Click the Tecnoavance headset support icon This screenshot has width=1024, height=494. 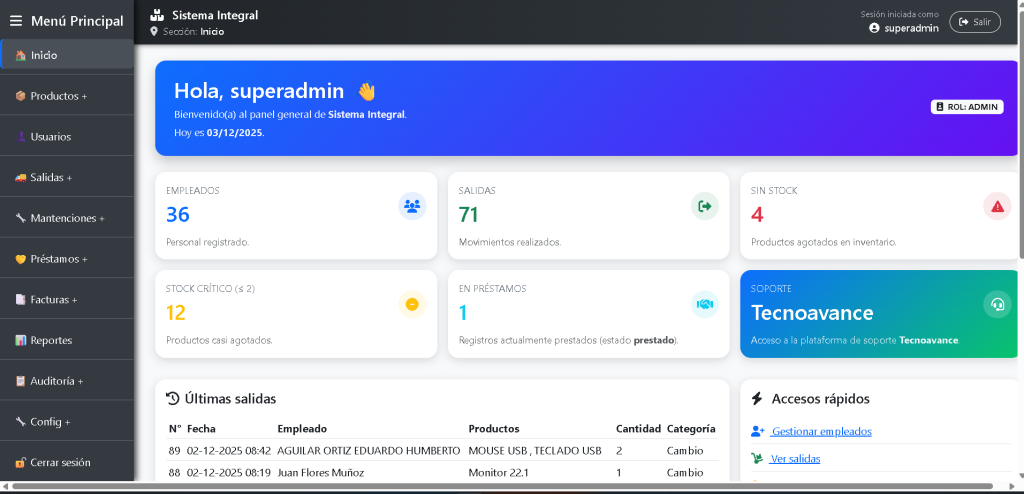tap(996, 304)
